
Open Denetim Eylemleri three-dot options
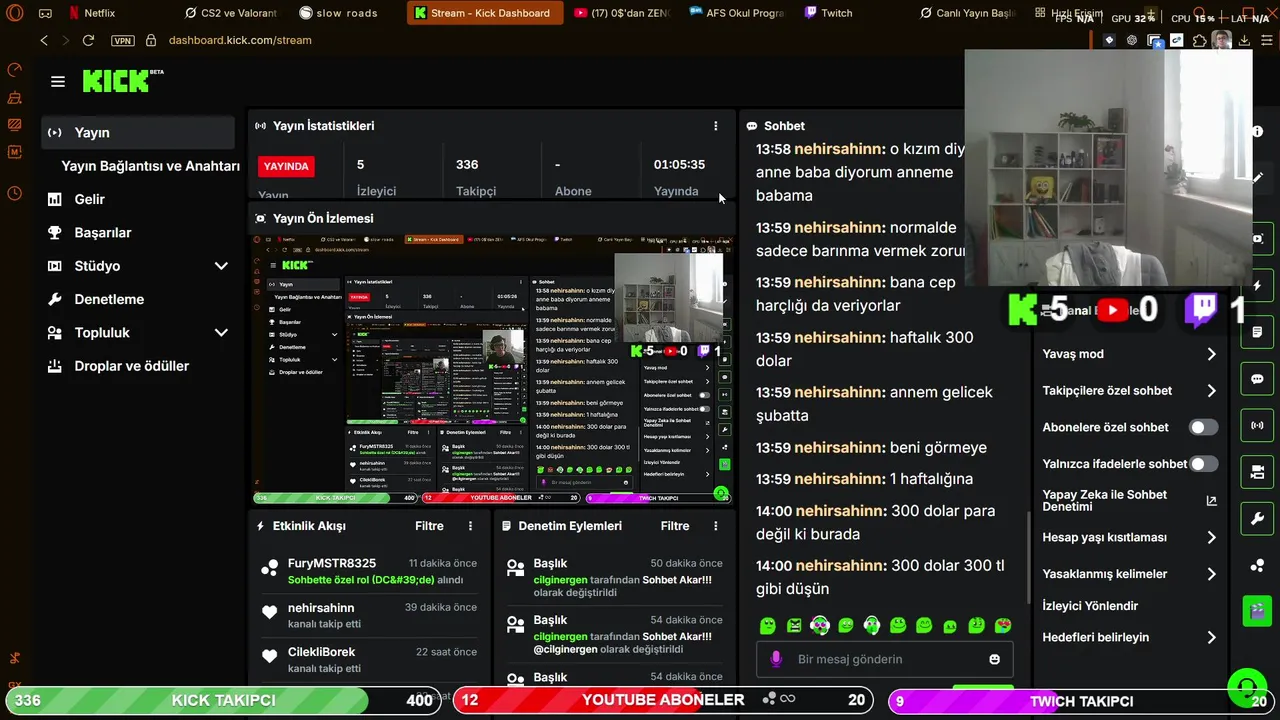715,526
